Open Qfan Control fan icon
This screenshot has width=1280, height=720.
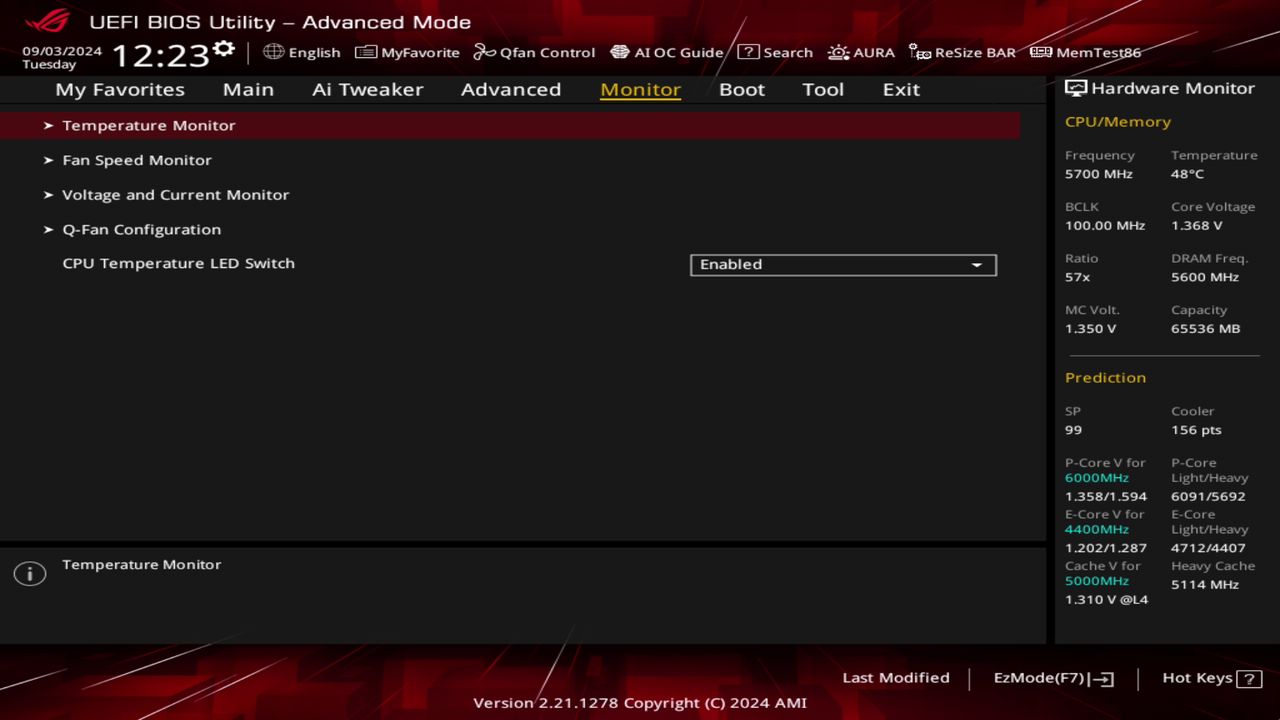(485, 52)
